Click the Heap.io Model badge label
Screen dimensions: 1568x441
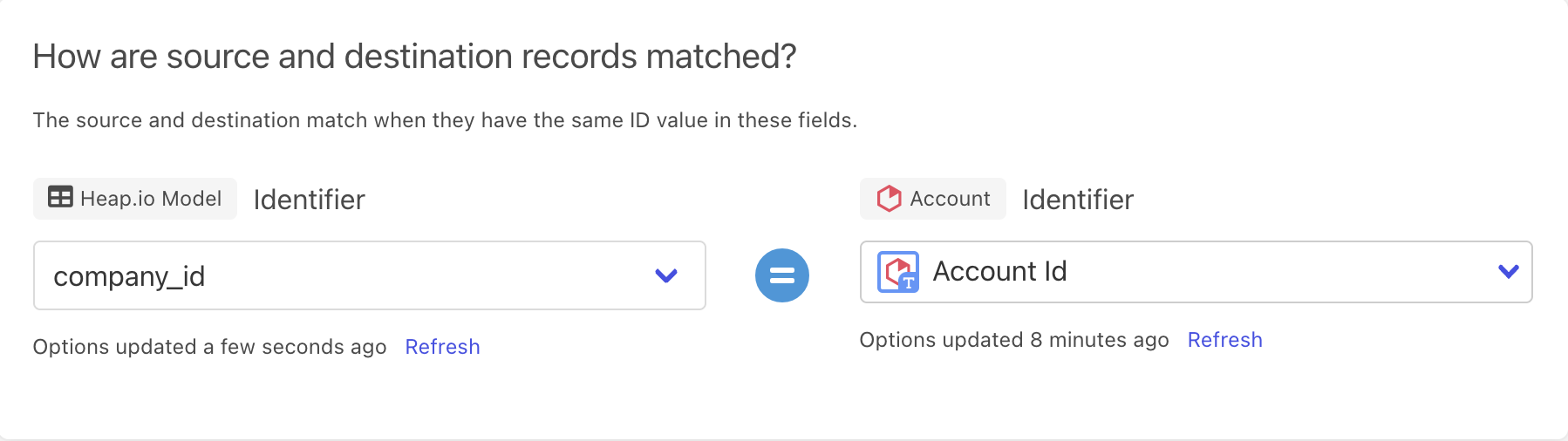[x=151, y=199]
